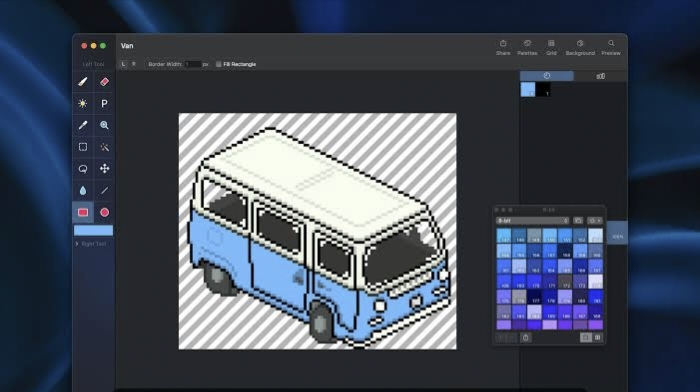Click the left tool blue color well
The image size is (700, 392).
point(93,230)
